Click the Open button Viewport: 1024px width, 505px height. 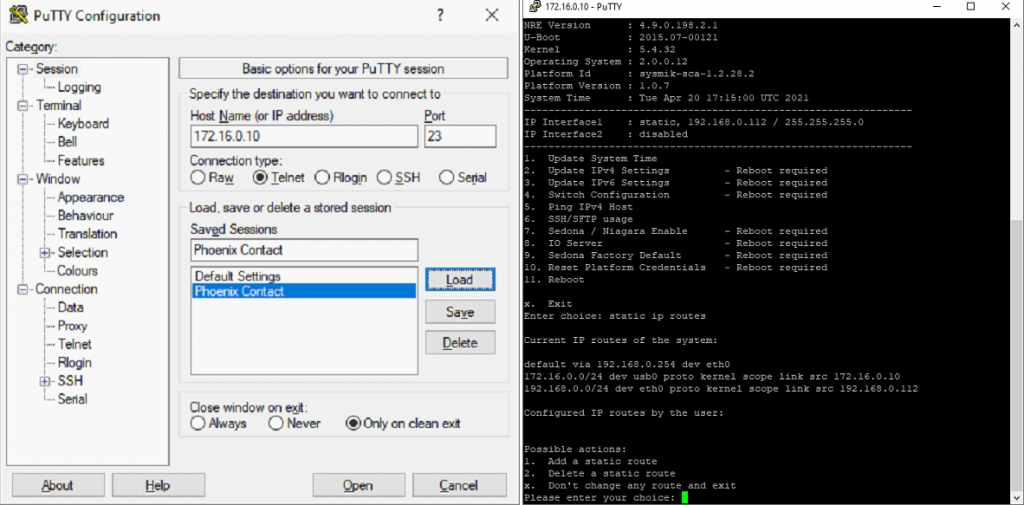click(x=358, y=486)
